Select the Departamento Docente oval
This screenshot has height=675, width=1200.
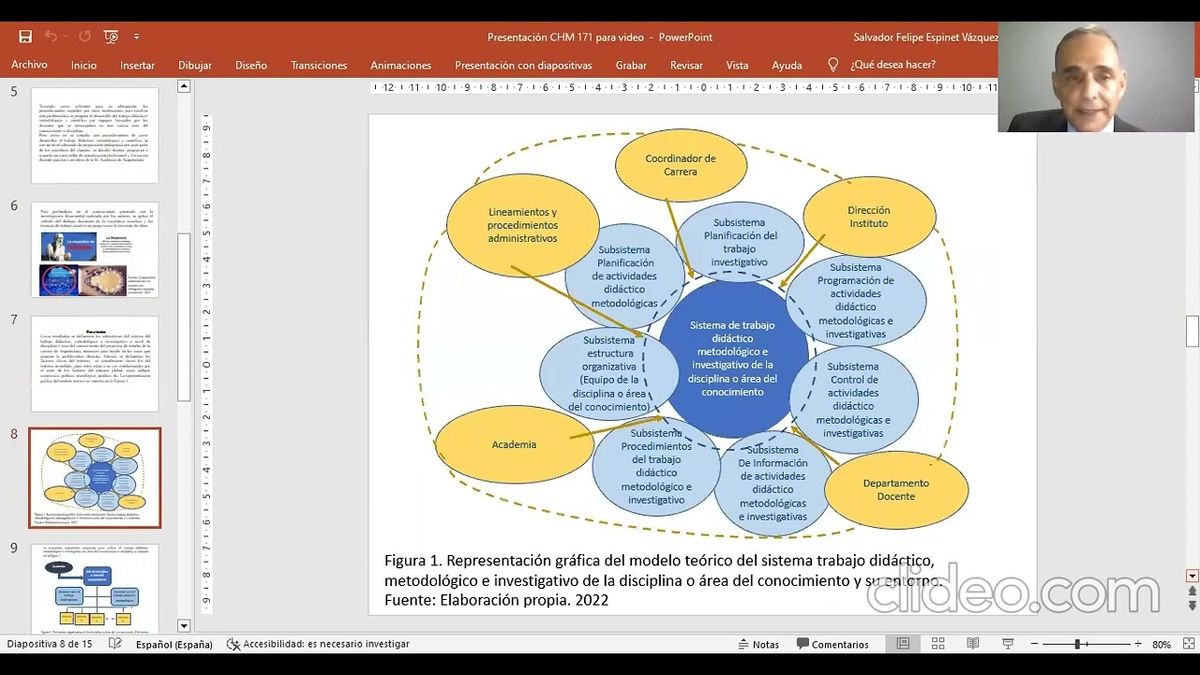click(896, 490)
